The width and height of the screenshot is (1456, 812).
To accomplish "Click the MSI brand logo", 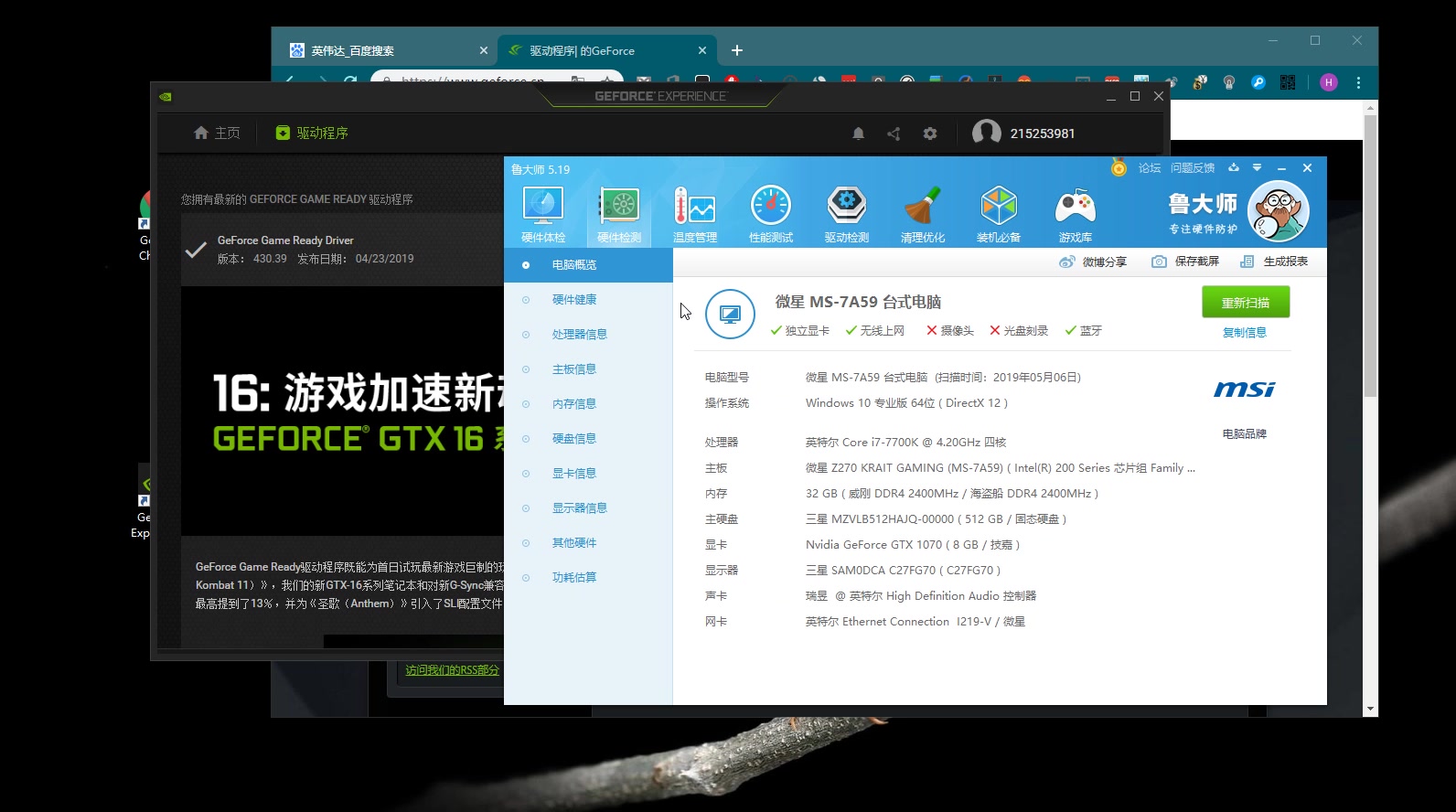I will point(1244,390).
